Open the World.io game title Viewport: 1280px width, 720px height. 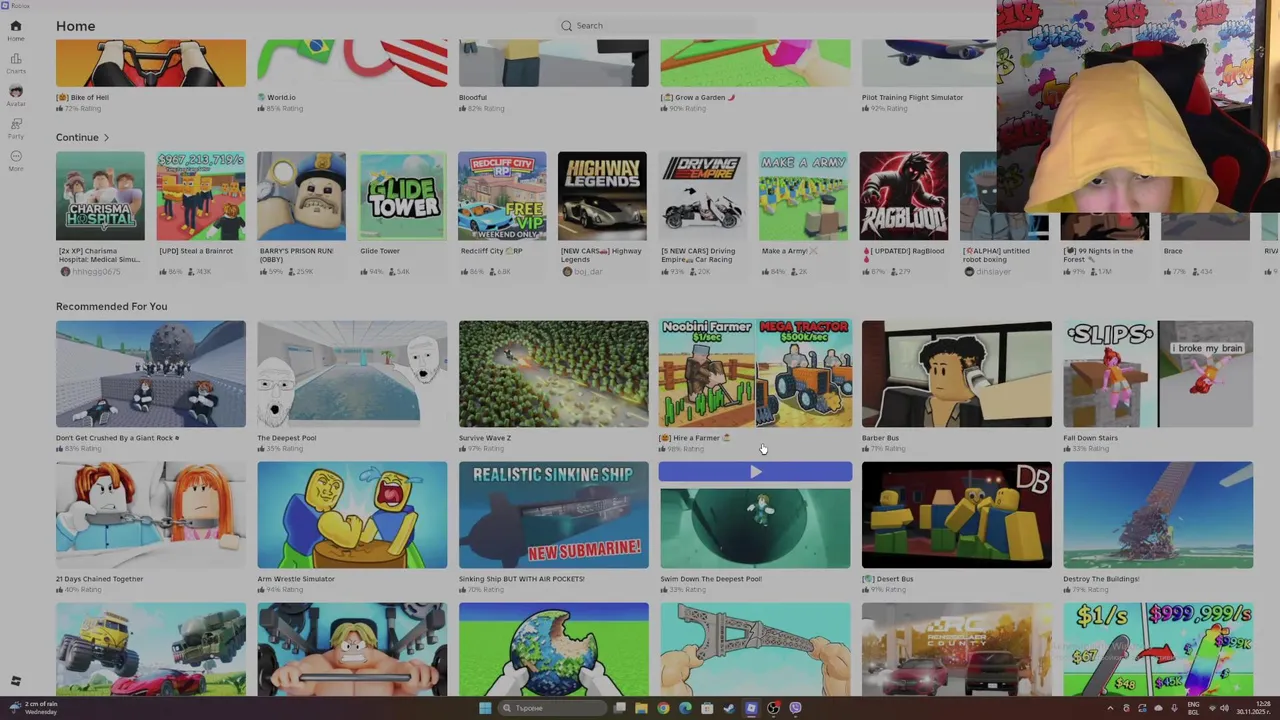pyautogui.click(x=277, y=97)
